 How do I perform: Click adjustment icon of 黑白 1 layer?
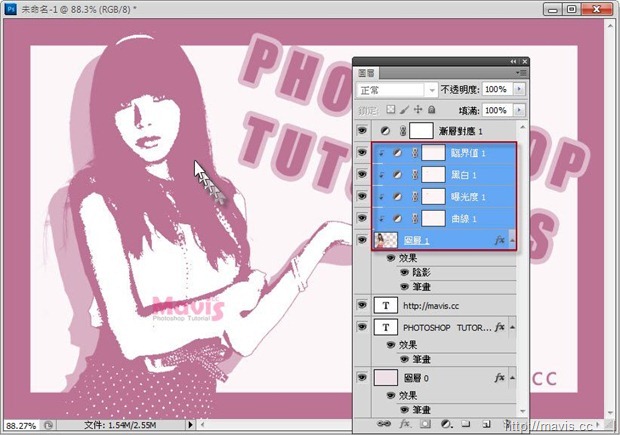(397, 175)
